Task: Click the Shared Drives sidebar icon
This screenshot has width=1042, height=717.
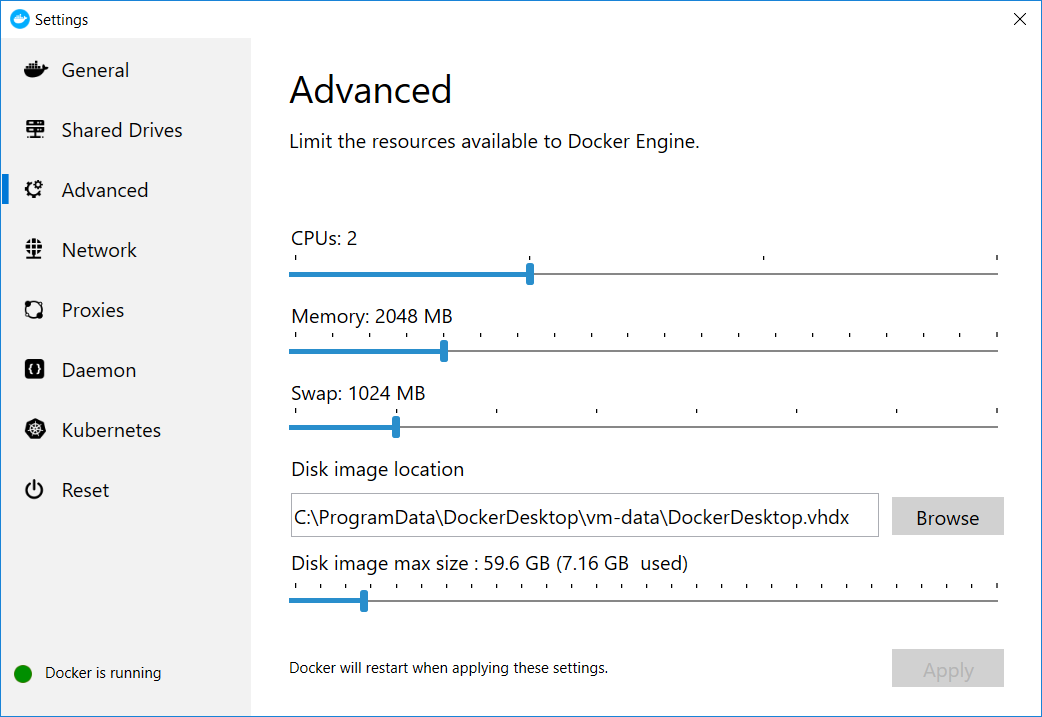Action: pyautogui.click(x=35, y=129)
